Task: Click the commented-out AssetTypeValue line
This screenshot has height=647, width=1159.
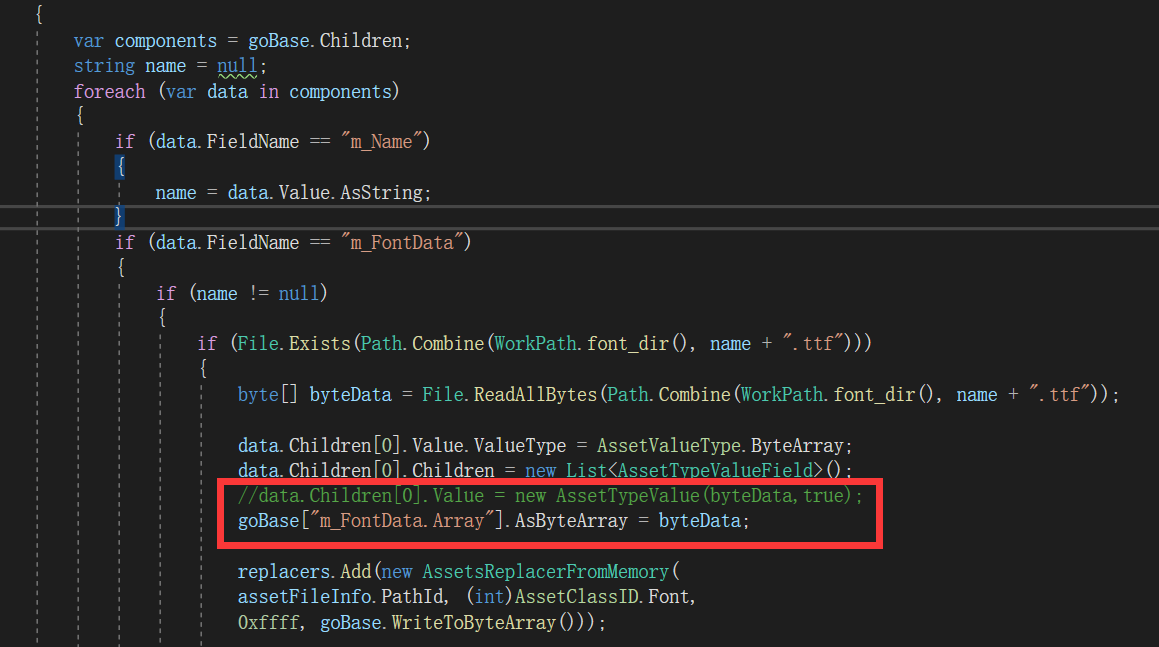Action: pos(540,495)
